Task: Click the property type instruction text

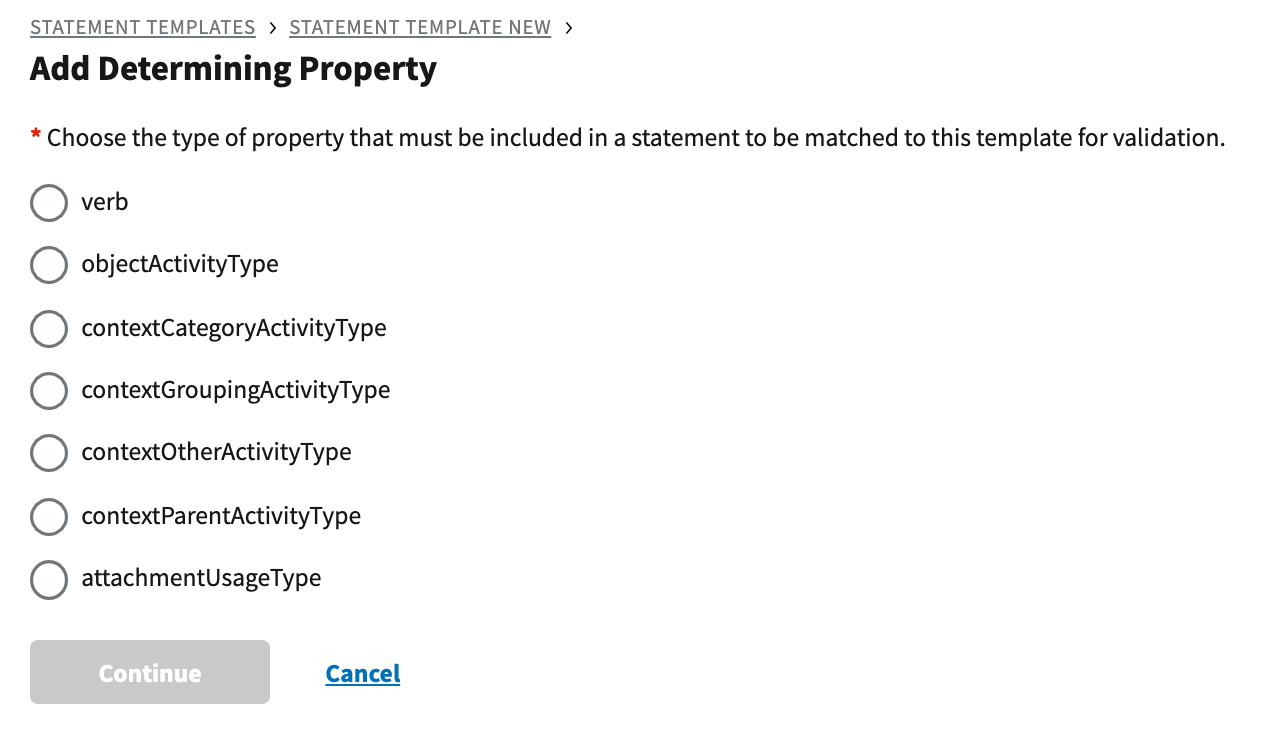Action: point(636,138)
